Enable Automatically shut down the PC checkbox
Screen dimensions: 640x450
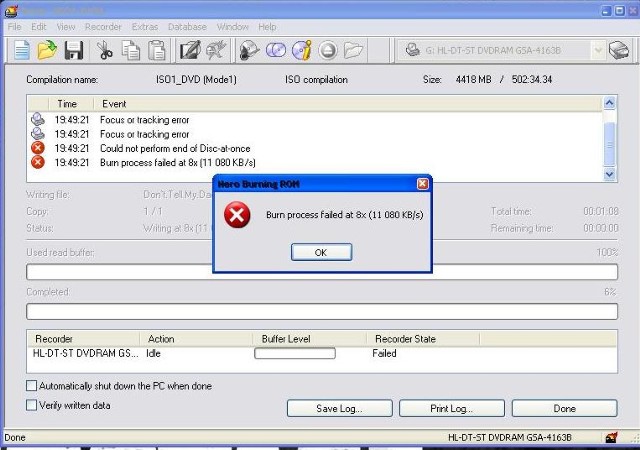point(31,386)
